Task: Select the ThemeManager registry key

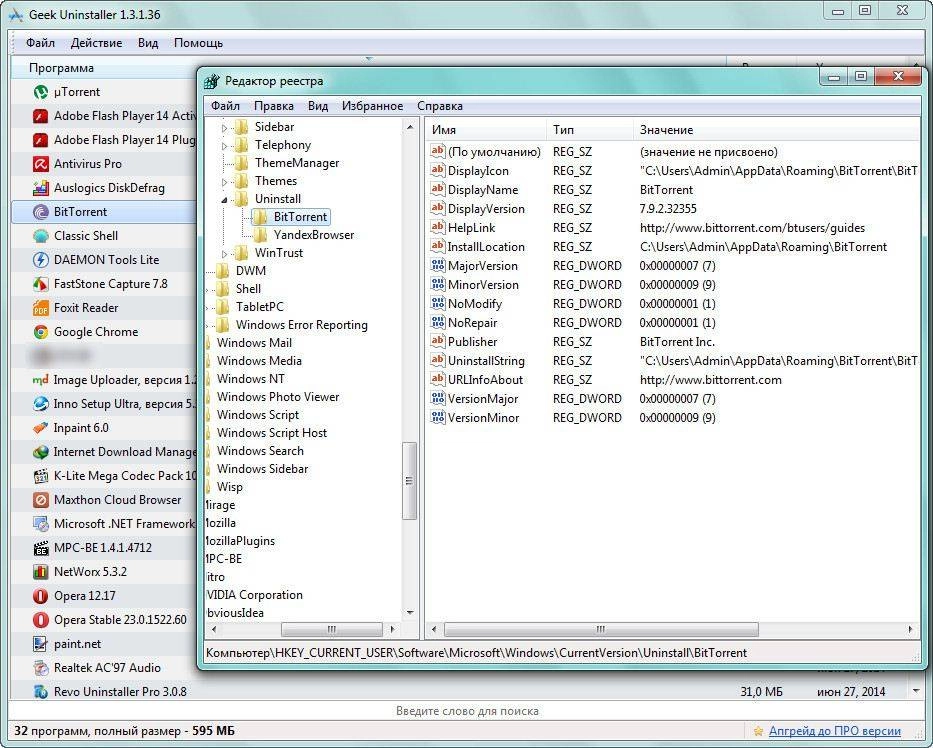Action: click(297, 163)
